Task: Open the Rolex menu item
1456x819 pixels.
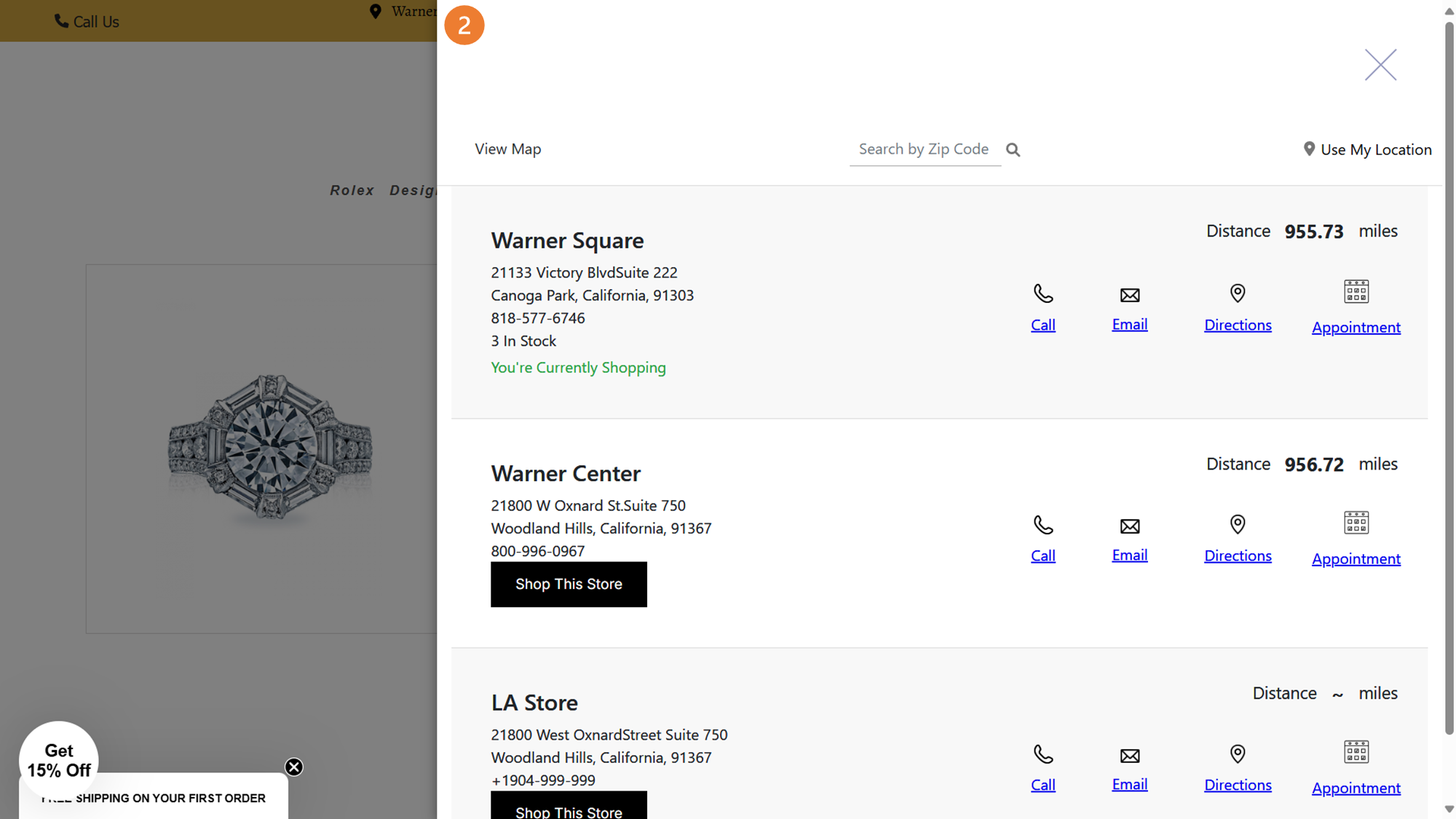Action: [352, 190]
